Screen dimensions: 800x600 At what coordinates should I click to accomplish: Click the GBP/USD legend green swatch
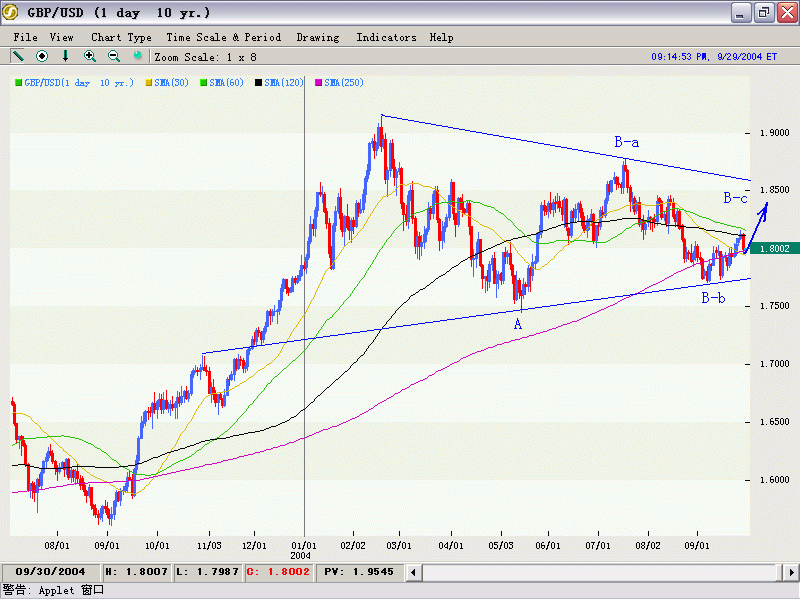click(18, 83)
